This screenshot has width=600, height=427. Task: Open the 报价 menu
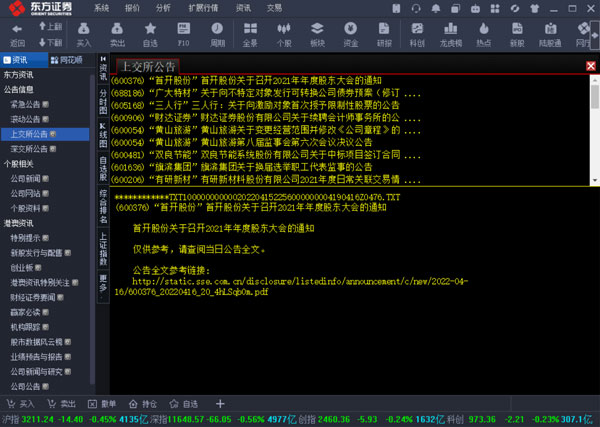[132, 8]
